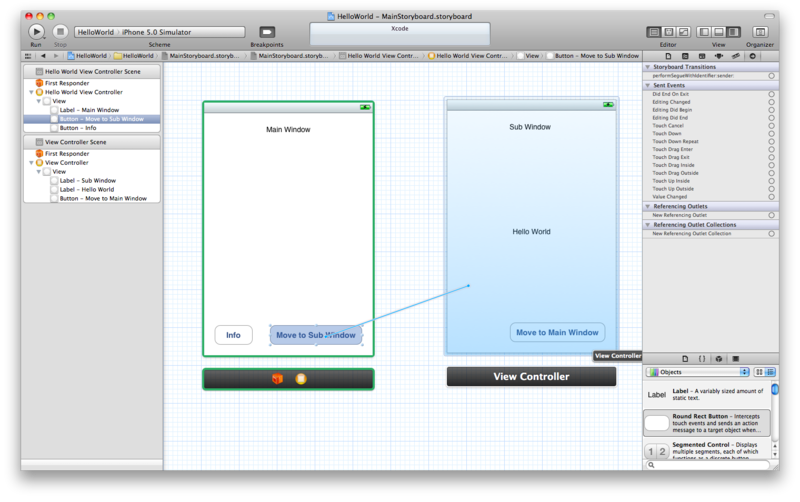Toggle the Navigator pane view button
The width and height of the screenshot is (800, 502).
coord(704,32)
